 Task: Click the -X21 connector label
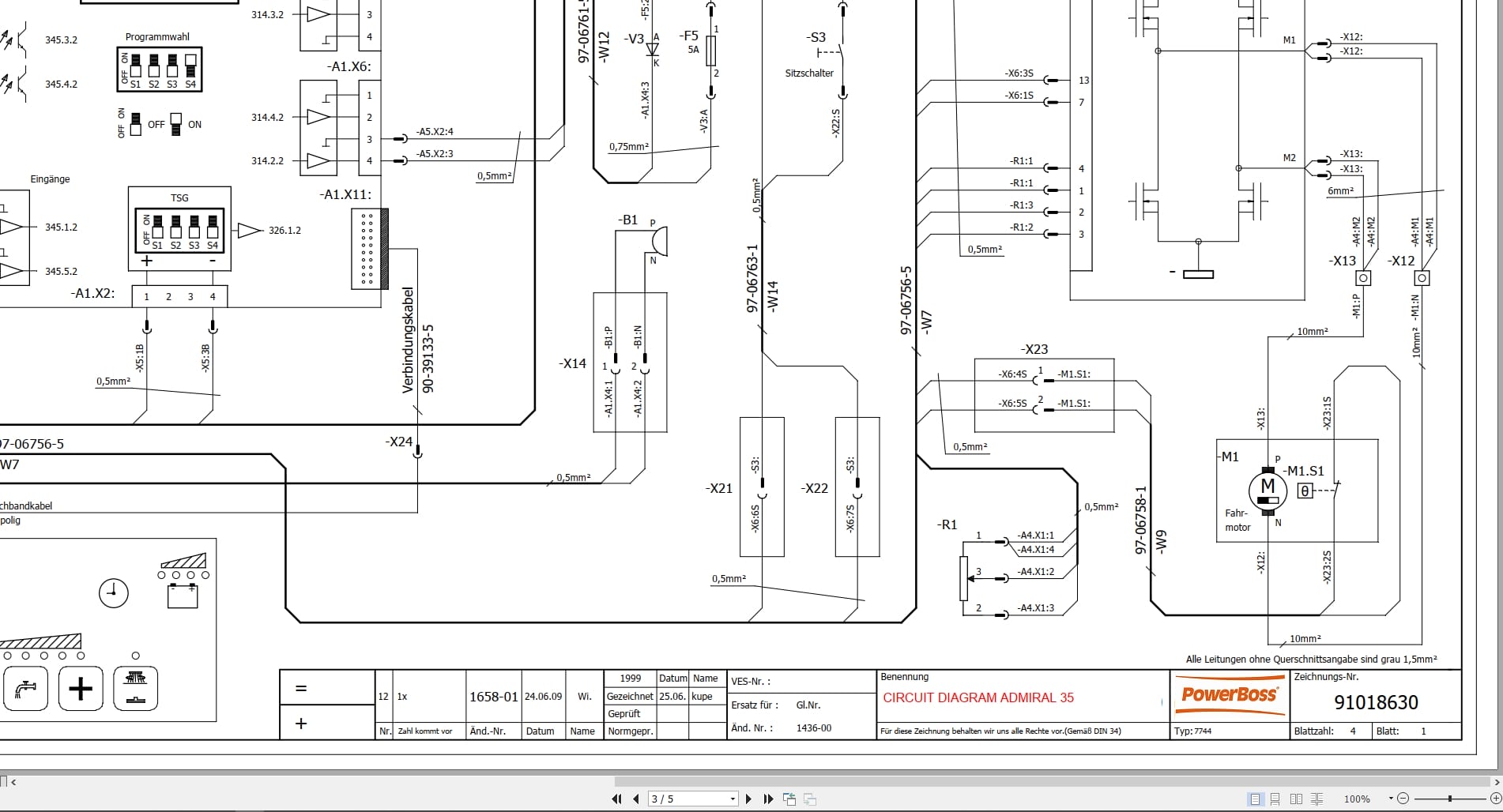pos(718,488)
